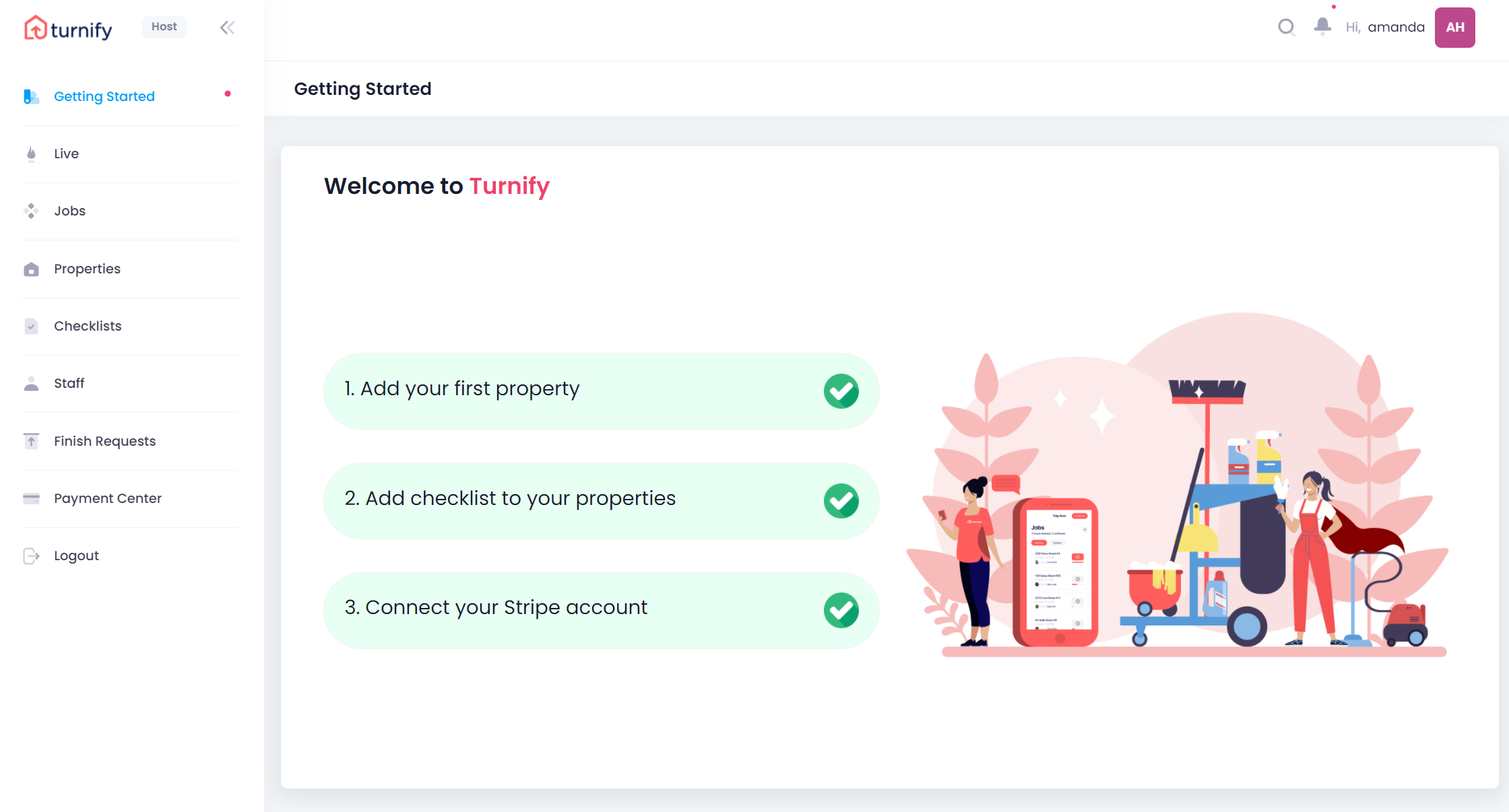Open the search magnifier
This screenshot has height=812, width=1509.
1286,28
